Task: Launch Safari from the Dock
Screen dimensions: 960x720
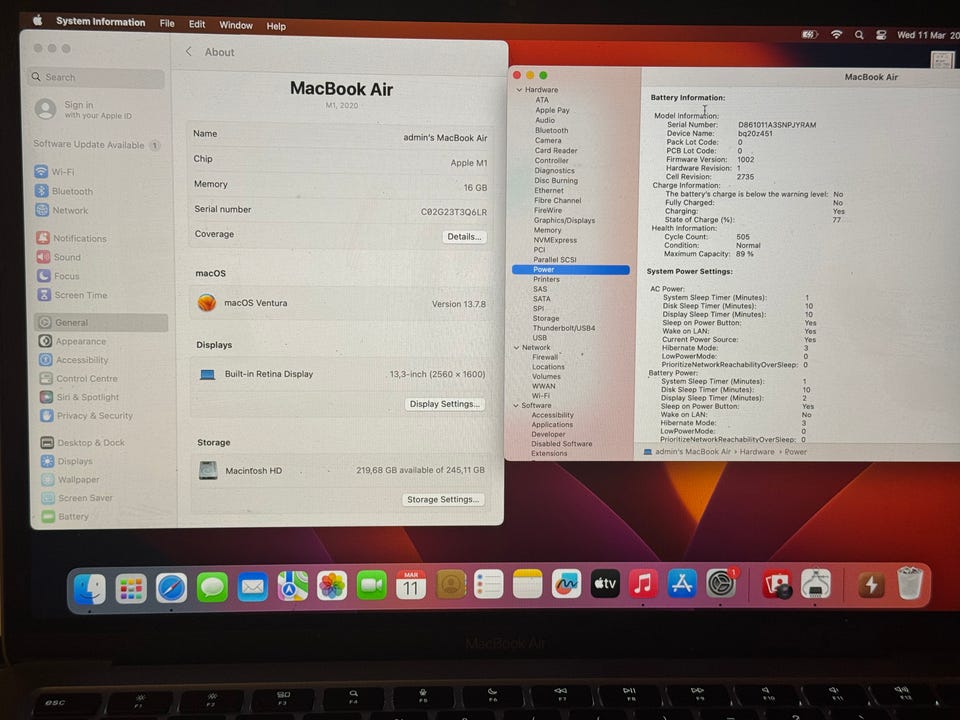Action: 171,588
